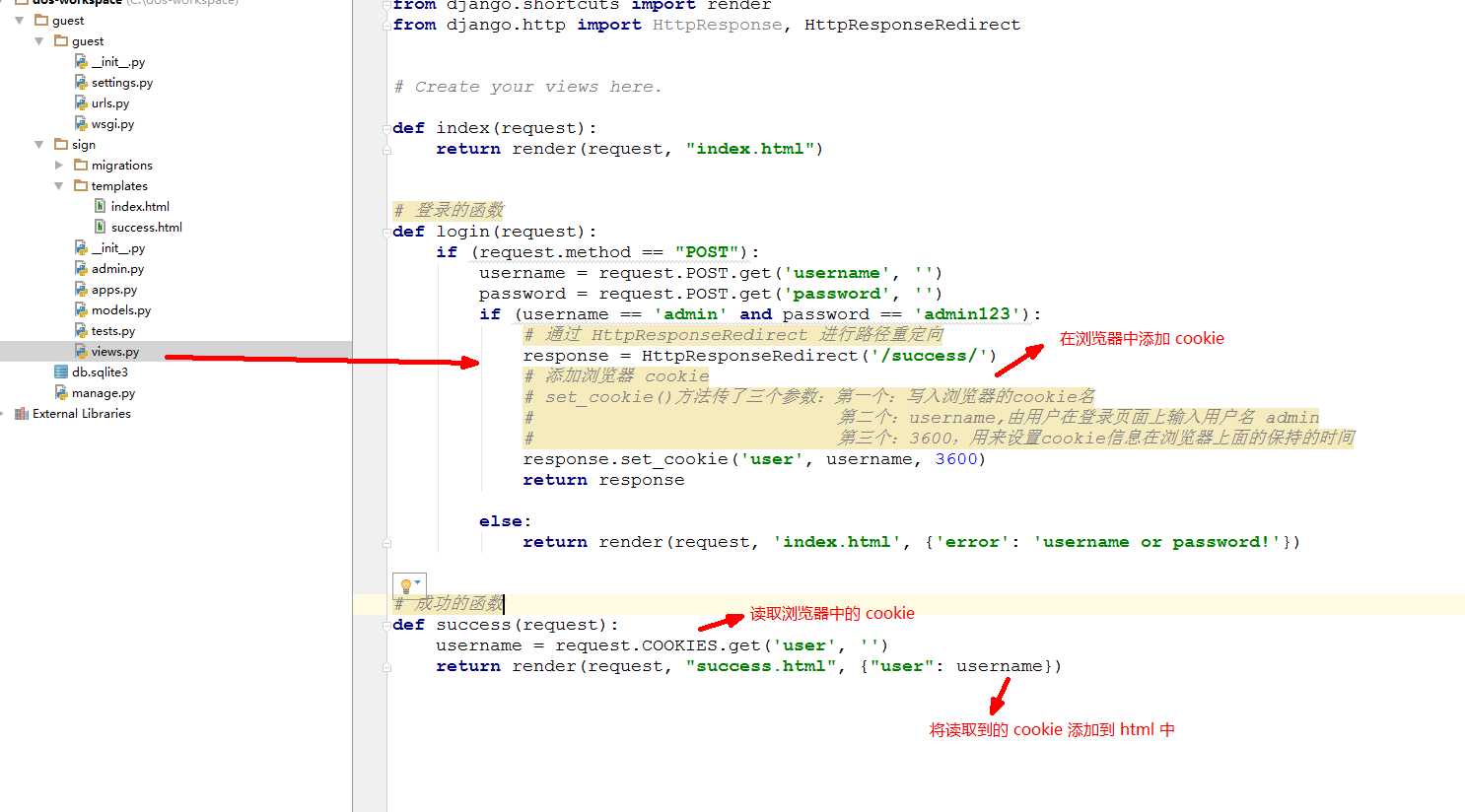Expand the External Libraries tree arrow
Viewport: 1465px width, 812px height.
(3, 414)
